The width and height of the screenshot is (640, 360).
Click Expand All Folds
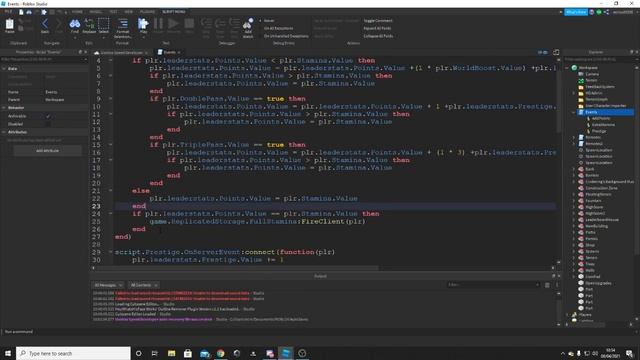point(377,28)
